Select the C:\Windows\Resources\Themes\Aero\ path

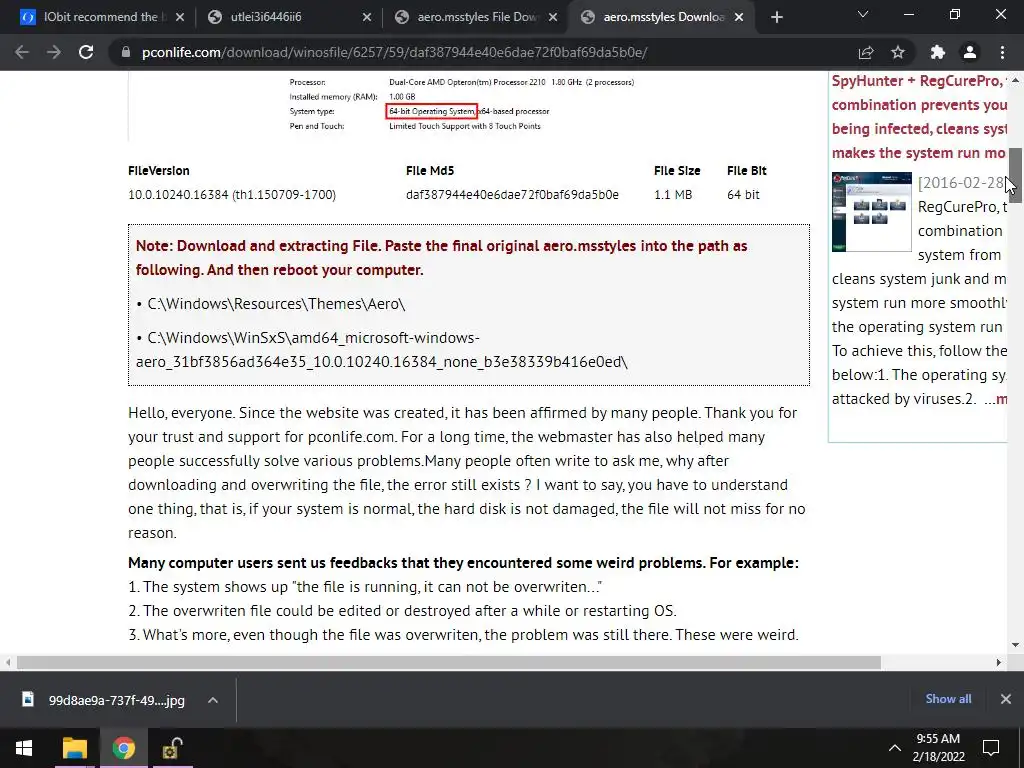(x=276, y=304)
